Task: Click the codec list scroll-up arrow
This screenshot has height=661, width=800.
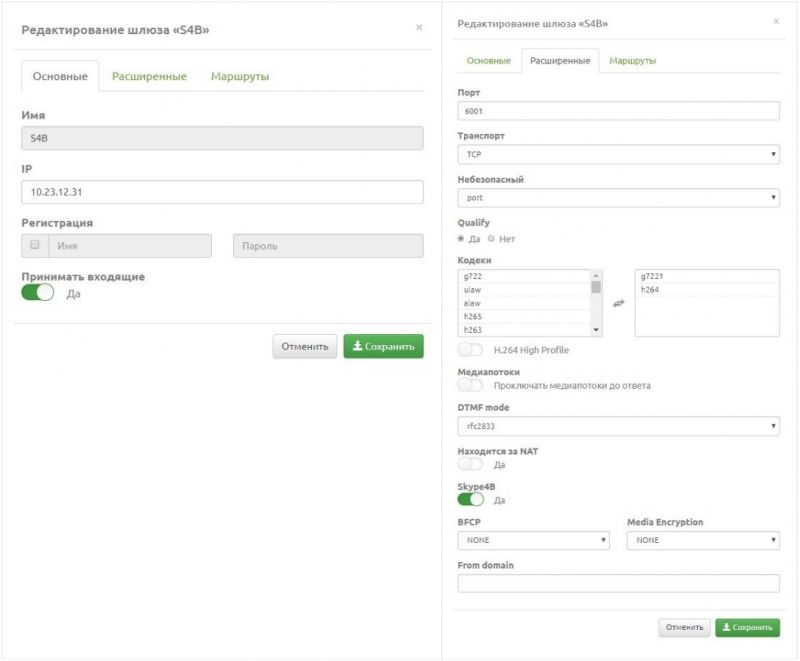Action: (595, 275)
